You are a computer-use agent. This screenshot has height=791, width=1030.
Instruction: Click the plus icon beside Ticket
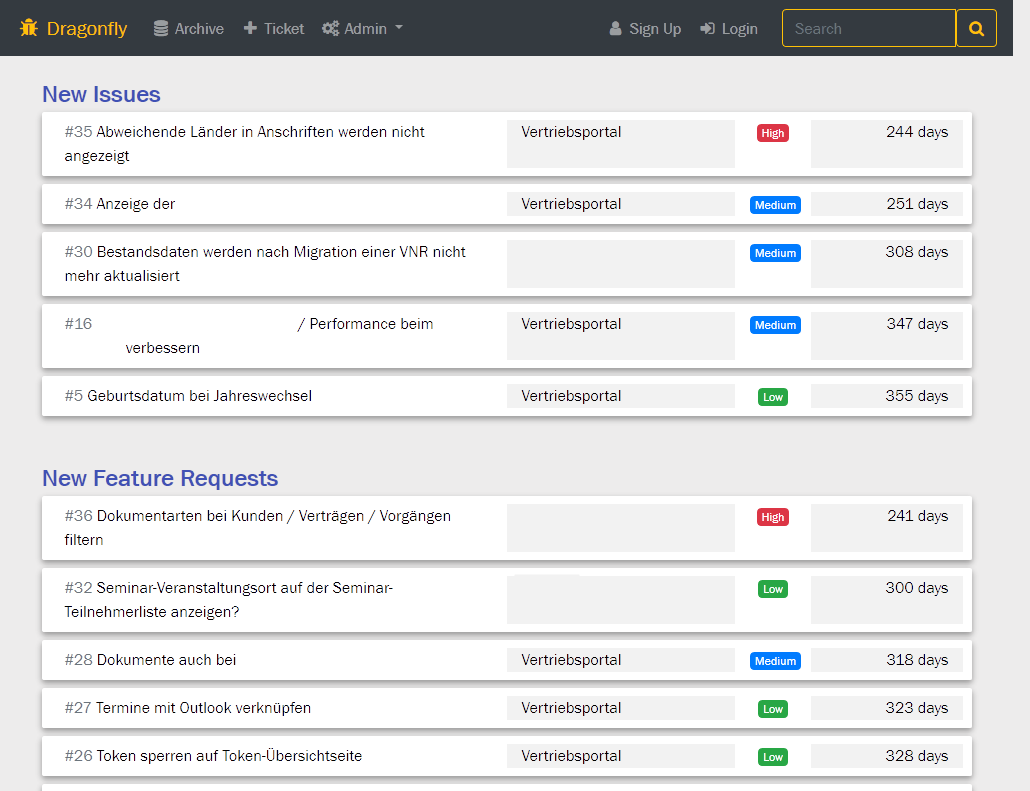coord(250,29)
